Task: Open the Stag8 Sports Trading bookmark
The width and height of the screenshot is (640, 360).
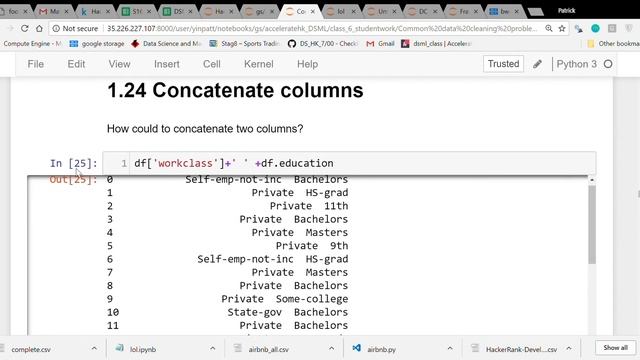Action: tap(244, 43)
